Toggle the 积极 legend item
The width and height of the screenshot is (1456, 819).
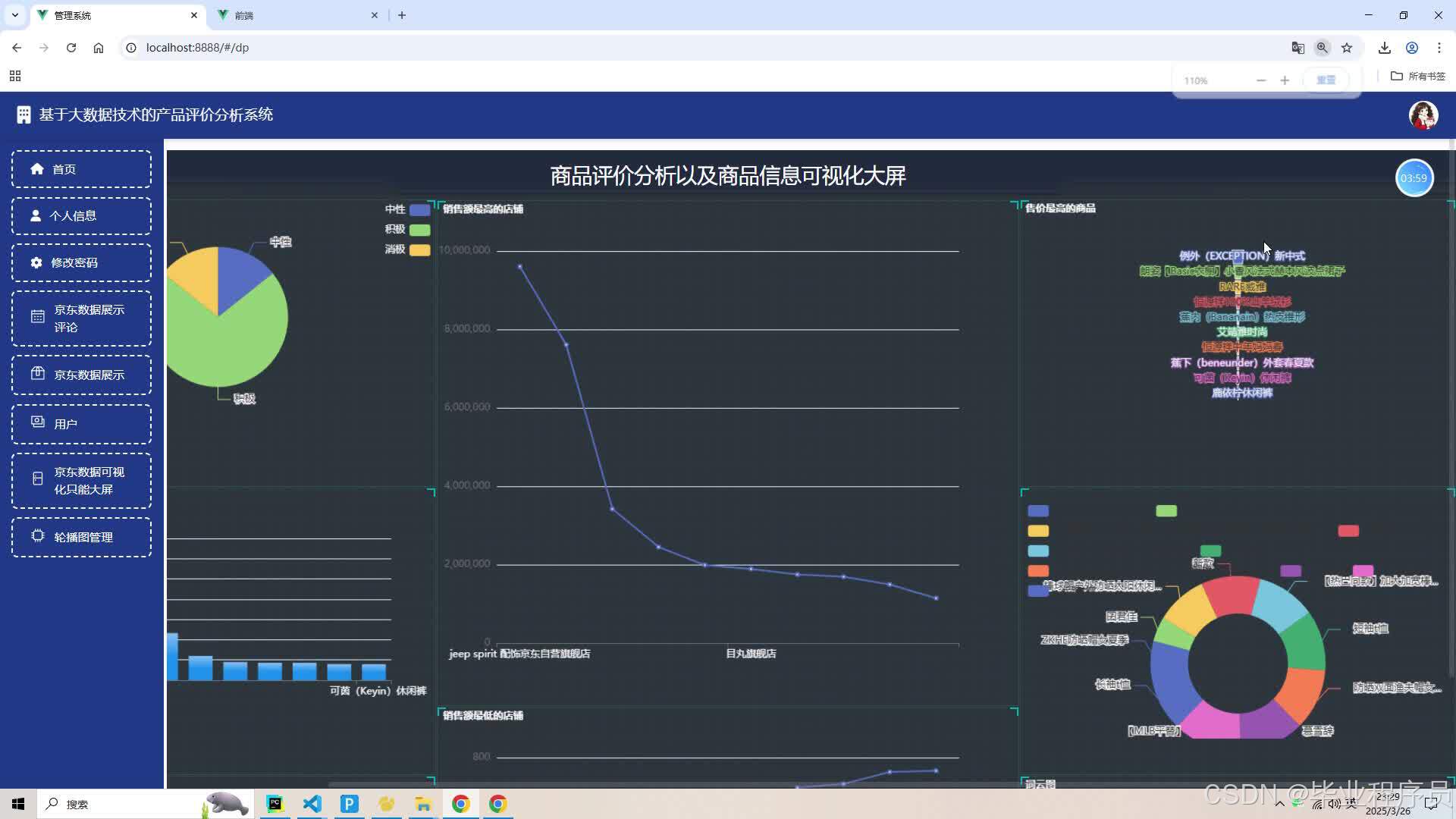point(407,230)
